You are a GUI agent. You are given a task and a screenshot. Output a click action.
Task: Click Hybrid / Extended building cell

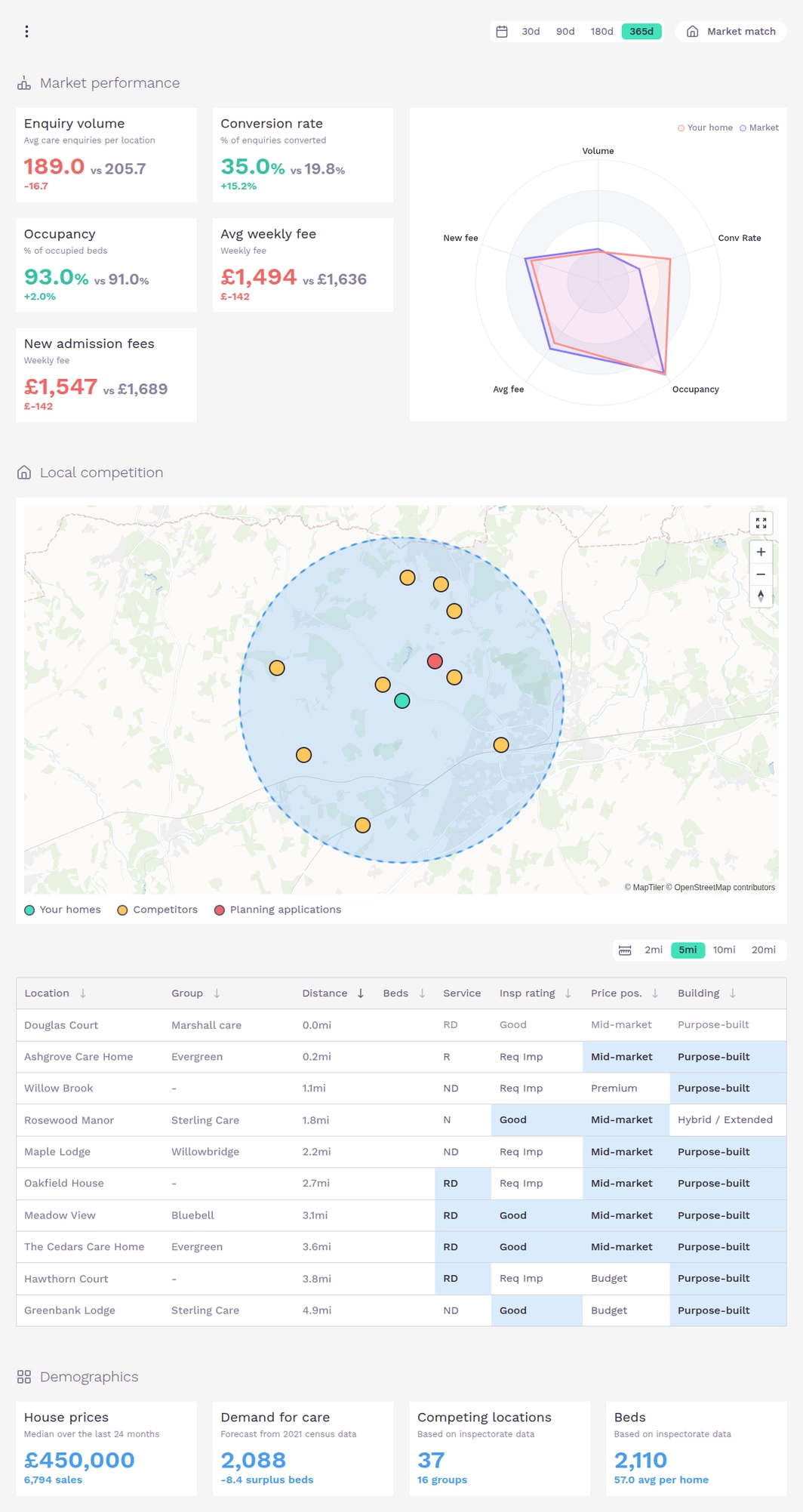(x=728, y=1120)
